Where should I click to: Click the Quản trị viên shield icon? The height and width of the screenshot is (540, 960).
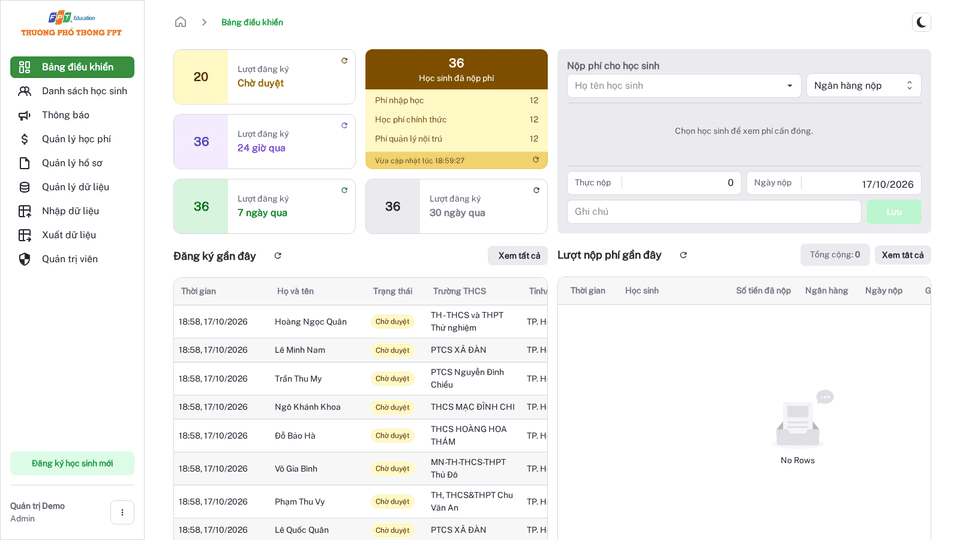click(24, 259)
